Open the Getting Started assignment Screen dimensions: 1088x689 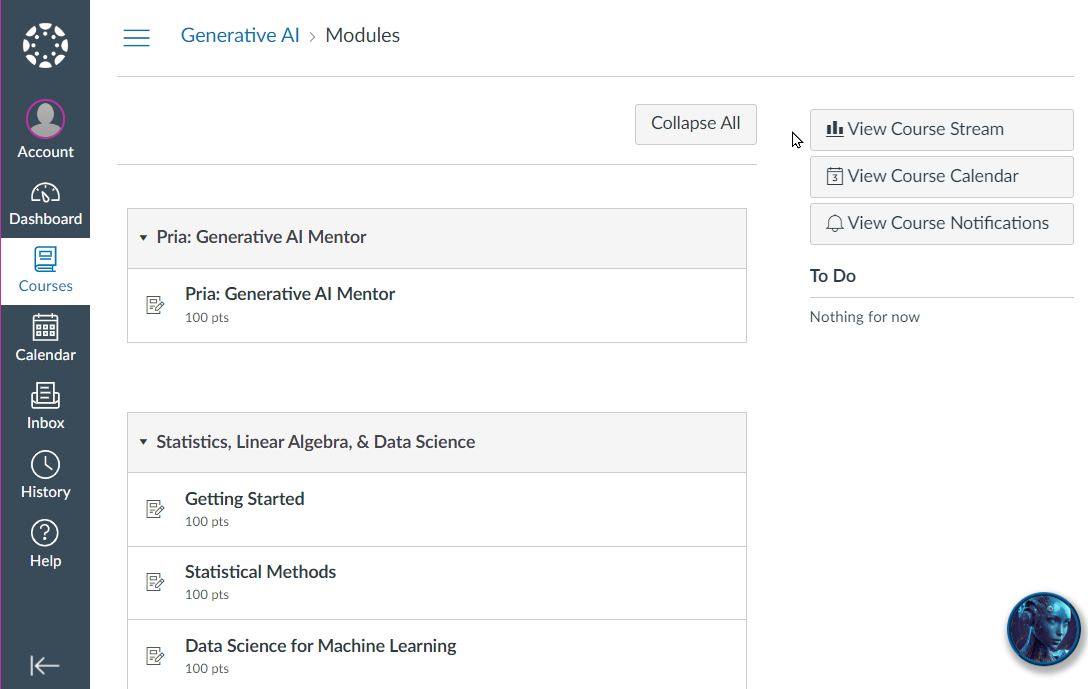(x=245, y=499)
